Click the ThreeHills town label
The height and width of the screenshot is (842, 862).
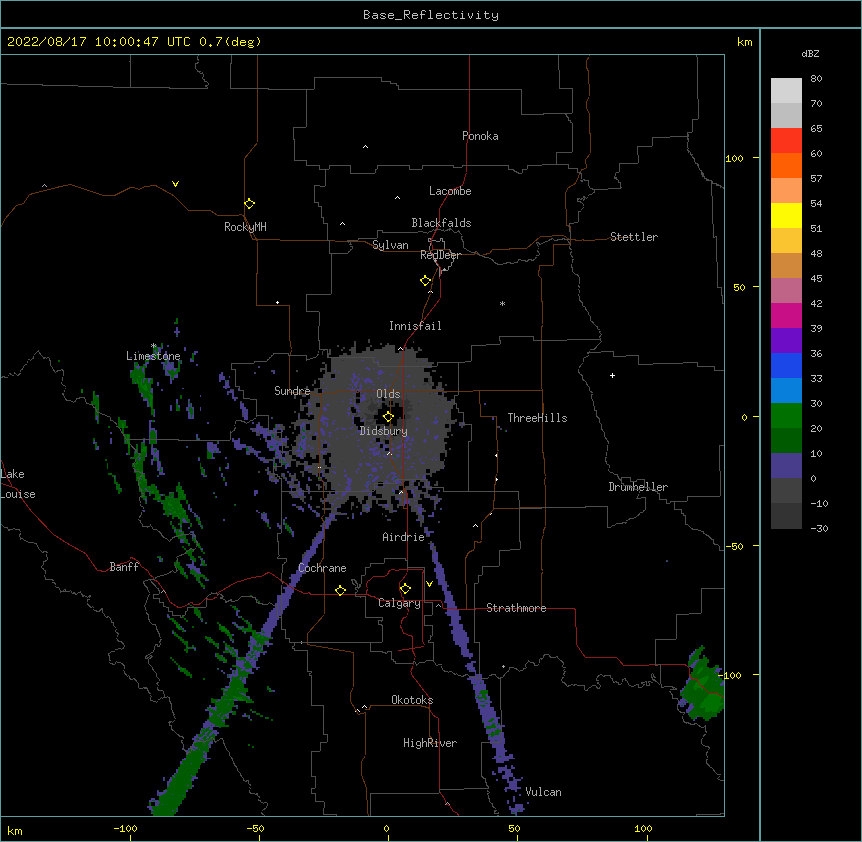point(537,418)
